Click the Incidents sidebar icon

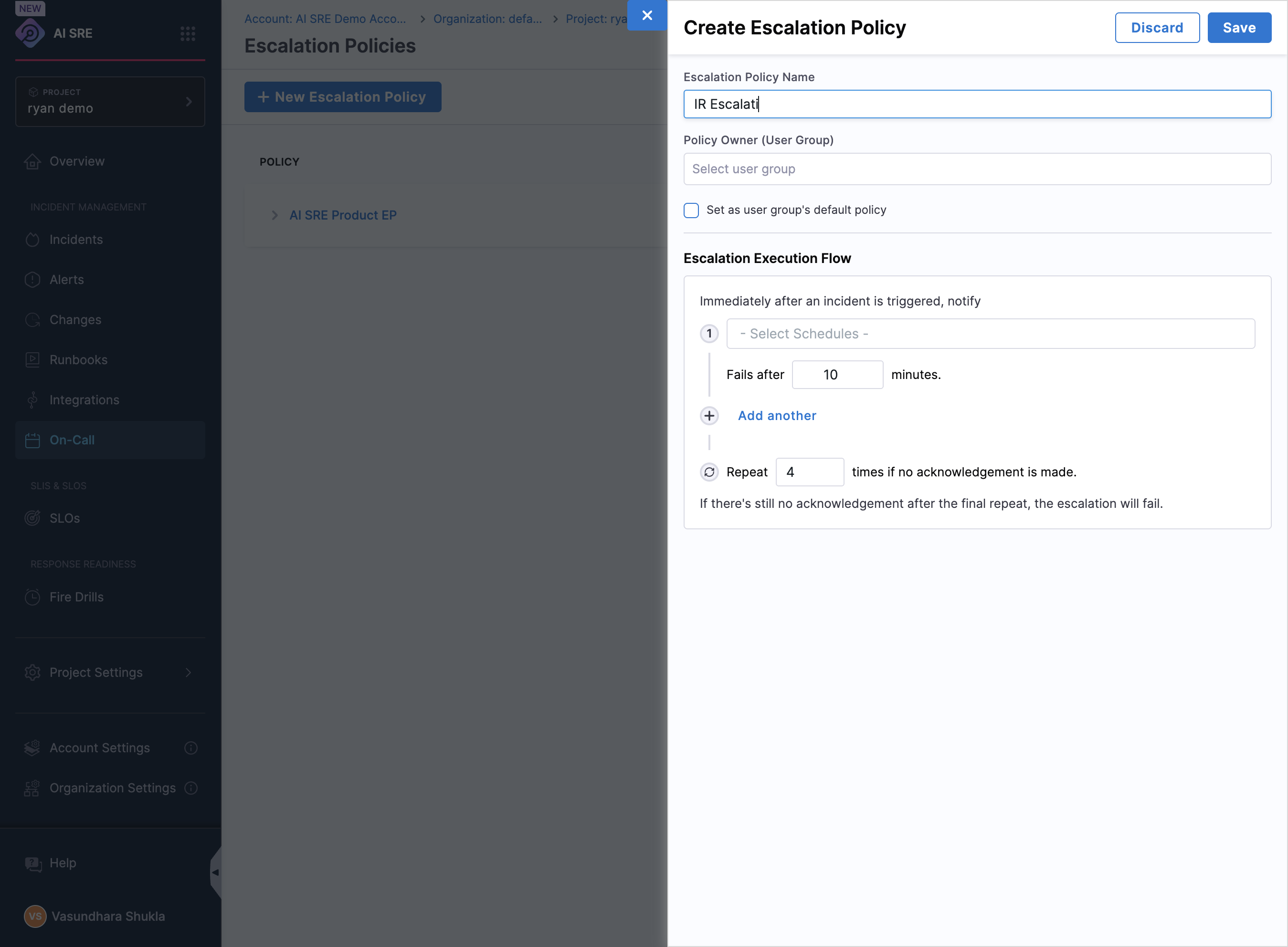pyautogui.click(x=32, y=240)
